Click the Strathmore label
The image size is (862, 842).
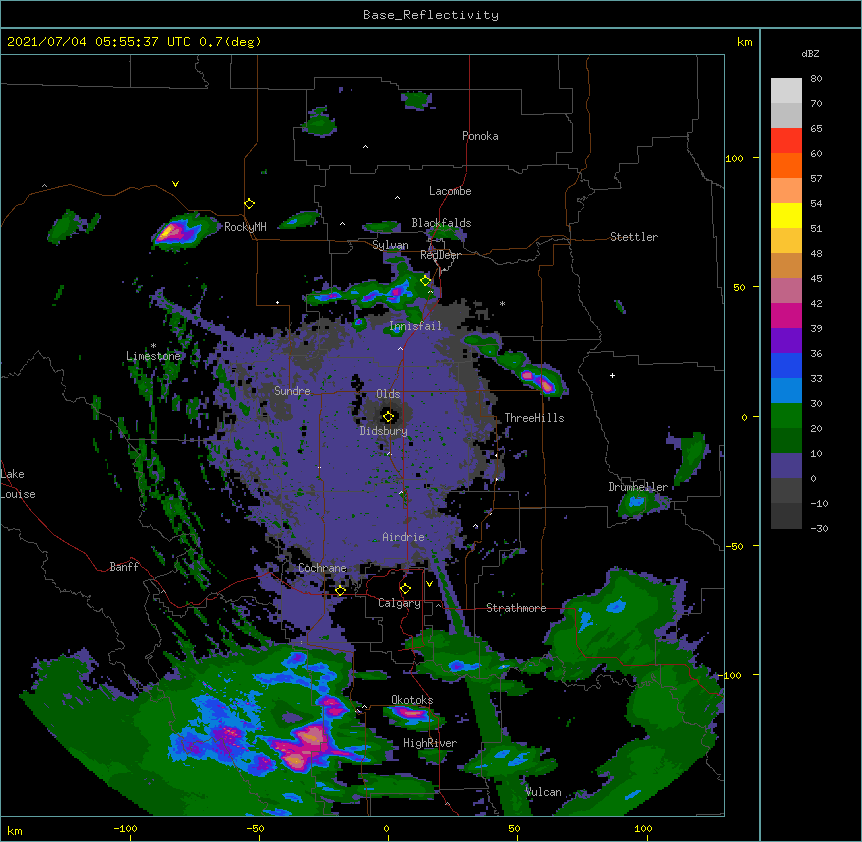tap(516, 608)
